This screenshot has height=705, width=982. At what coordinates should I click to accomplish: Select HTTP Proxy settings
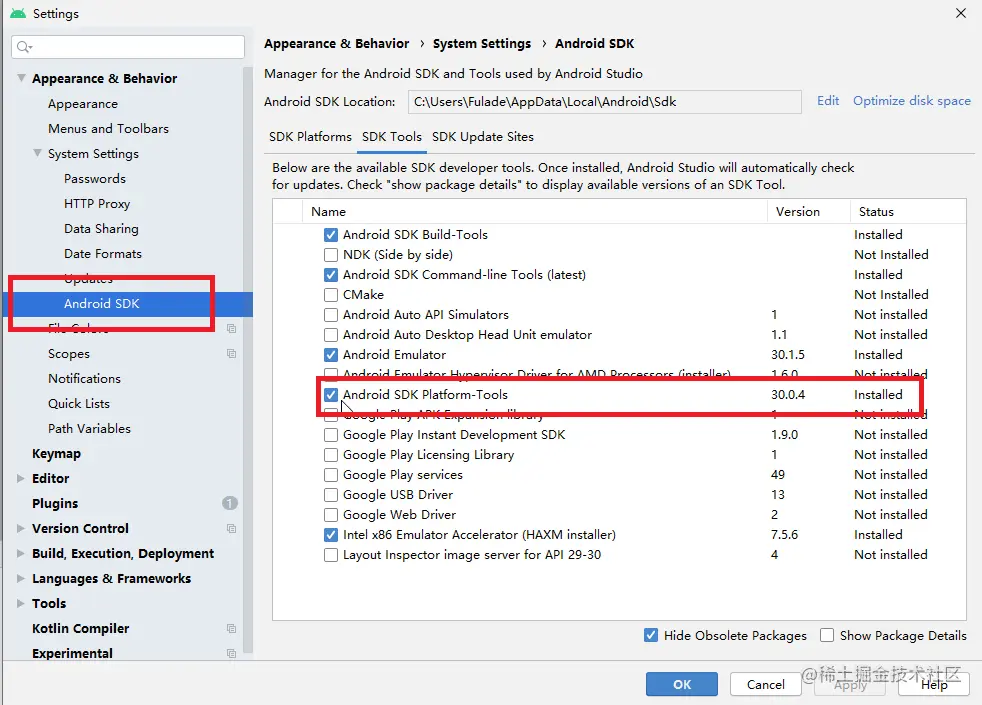click(x=97, y=204)
